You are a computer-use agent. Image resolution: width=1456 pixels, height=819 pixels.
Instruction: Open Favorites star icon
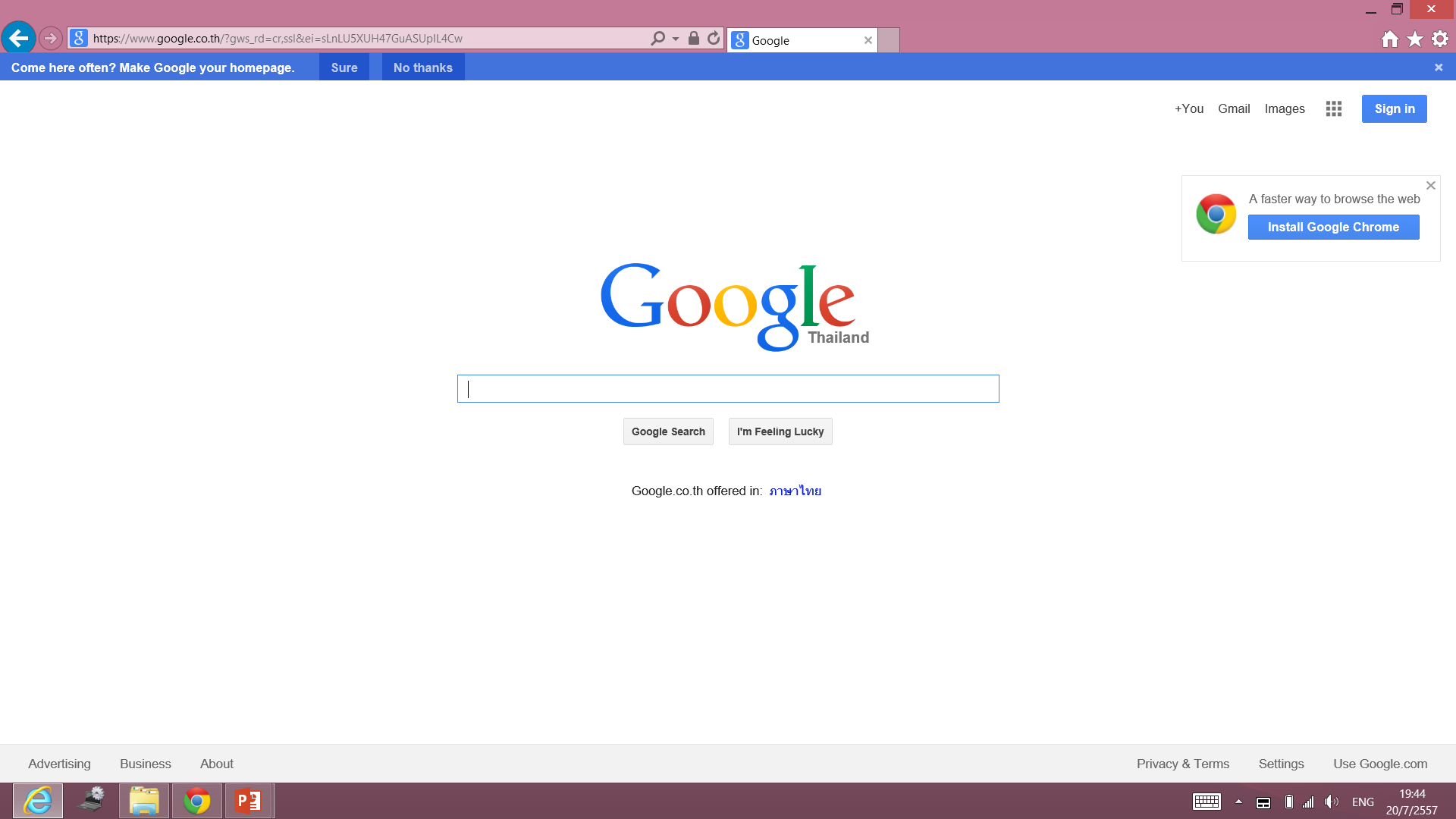(x=1415, y=39)
